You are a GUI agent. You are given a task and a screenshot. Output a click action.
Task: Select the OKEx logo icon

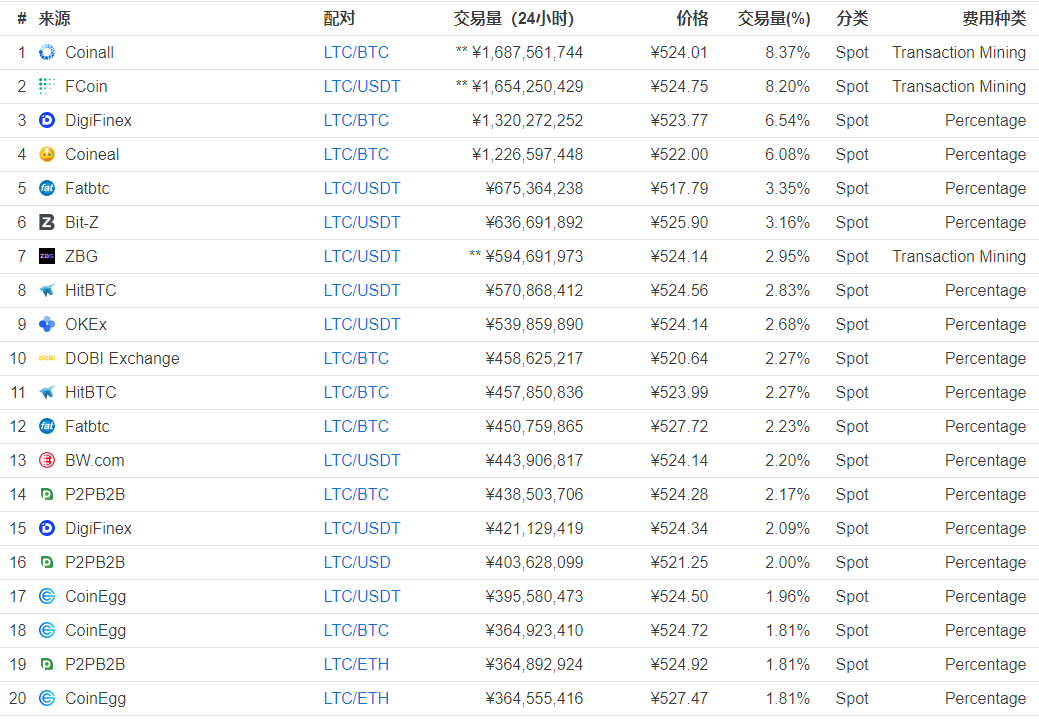(46, 325)
